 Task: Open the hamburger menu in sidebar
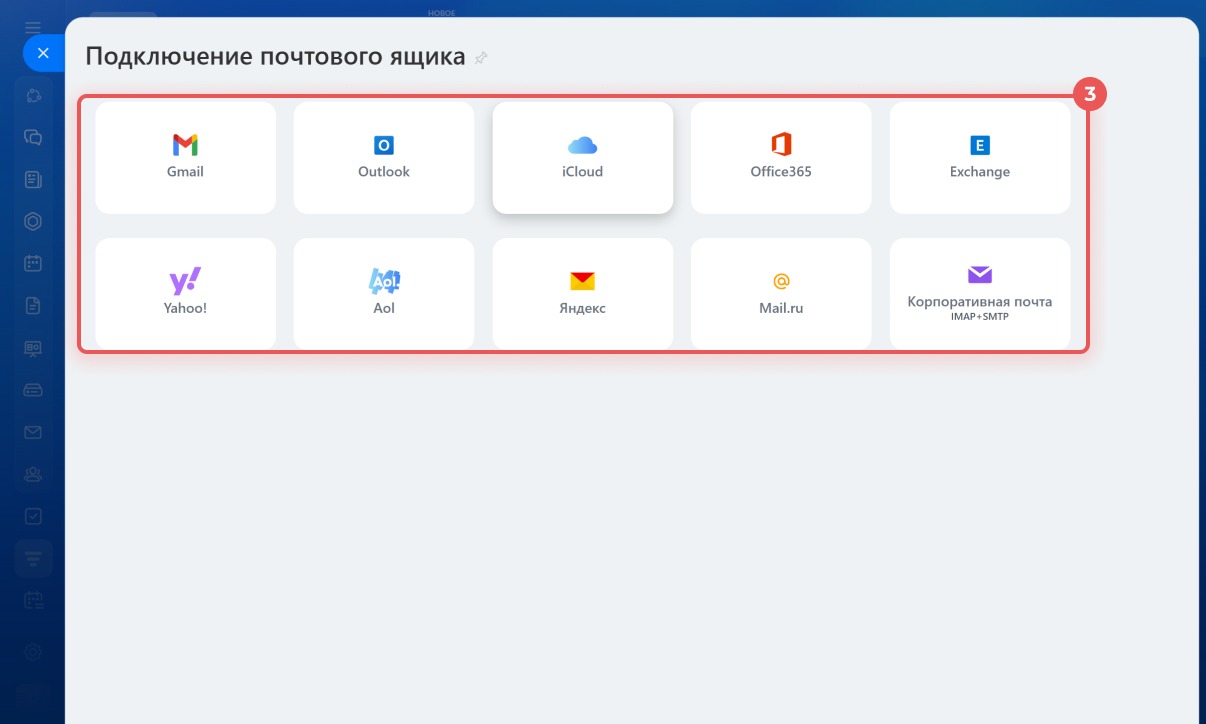click(33, 26)
